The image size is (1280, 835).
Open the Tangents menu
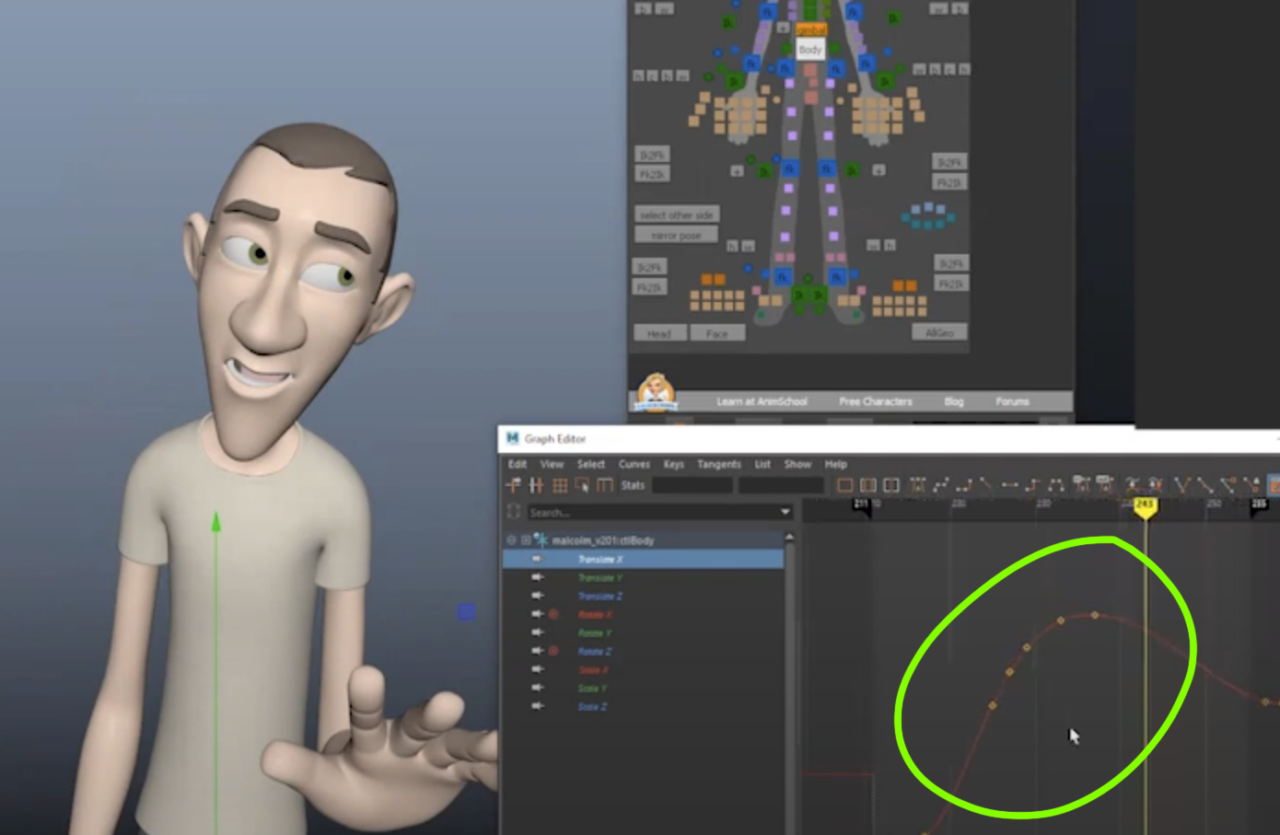click(718, 464)
